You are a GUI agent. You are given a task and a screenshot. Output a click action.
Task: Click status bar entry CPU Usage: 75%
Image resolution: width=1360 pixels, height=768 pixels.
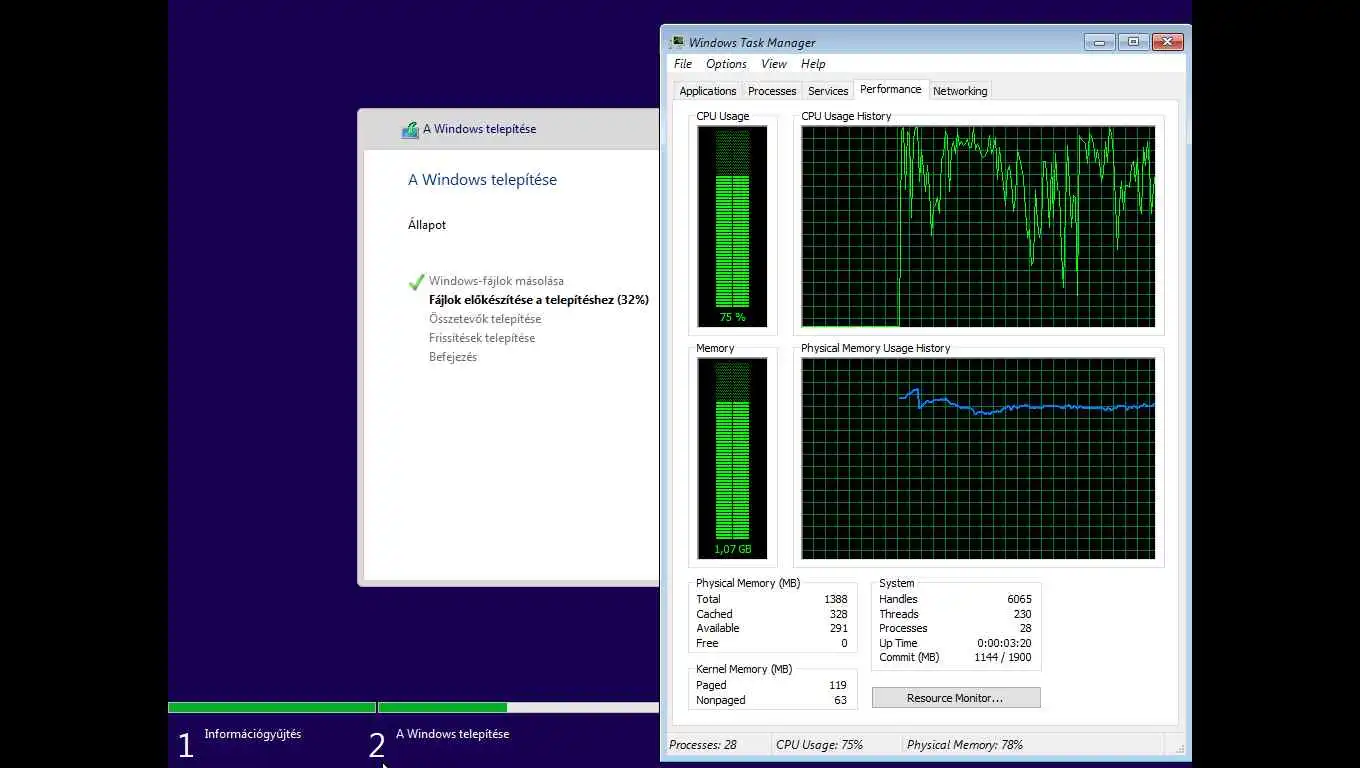coord(819,745)
